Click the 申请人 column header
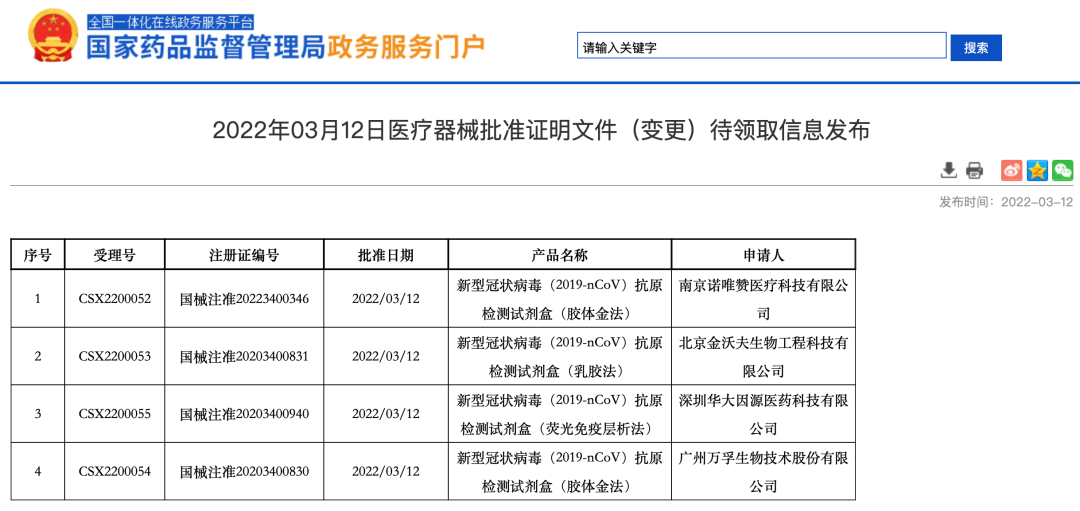This screenshot has height=511, width=1080. pos(763,255)
